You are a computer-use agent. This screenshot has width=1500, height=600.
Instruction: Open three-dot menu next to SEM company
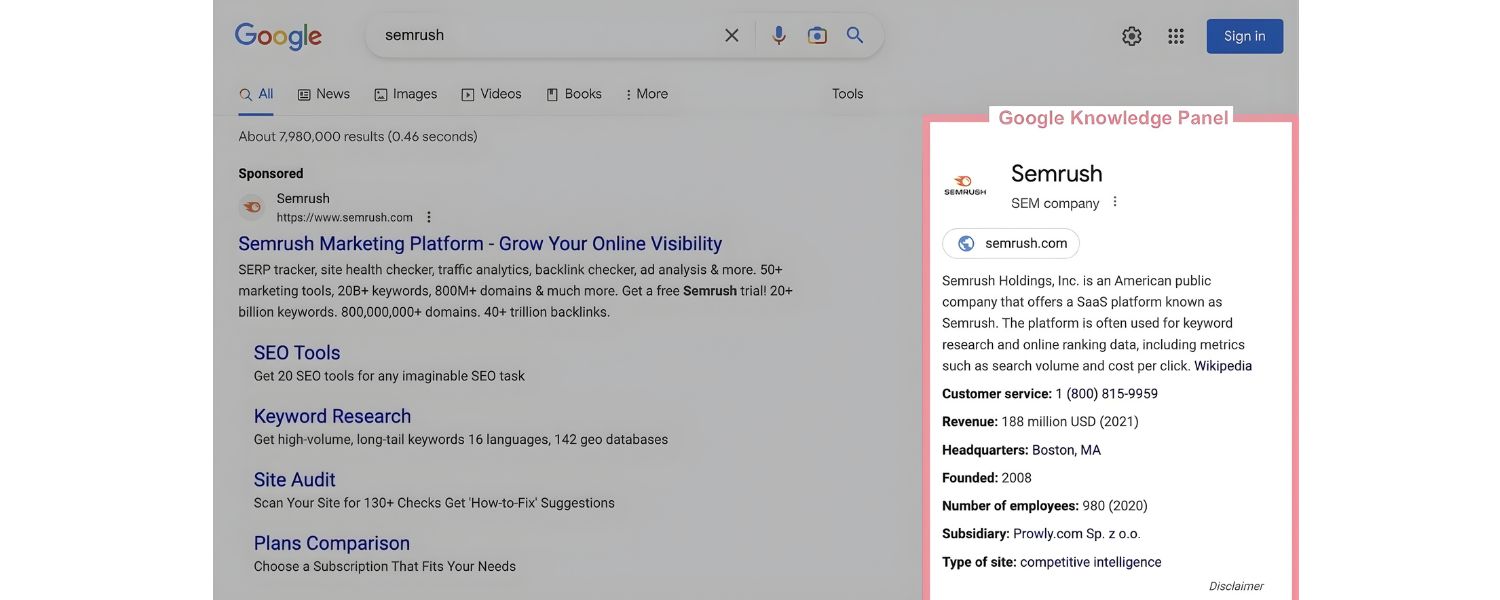1115,202
